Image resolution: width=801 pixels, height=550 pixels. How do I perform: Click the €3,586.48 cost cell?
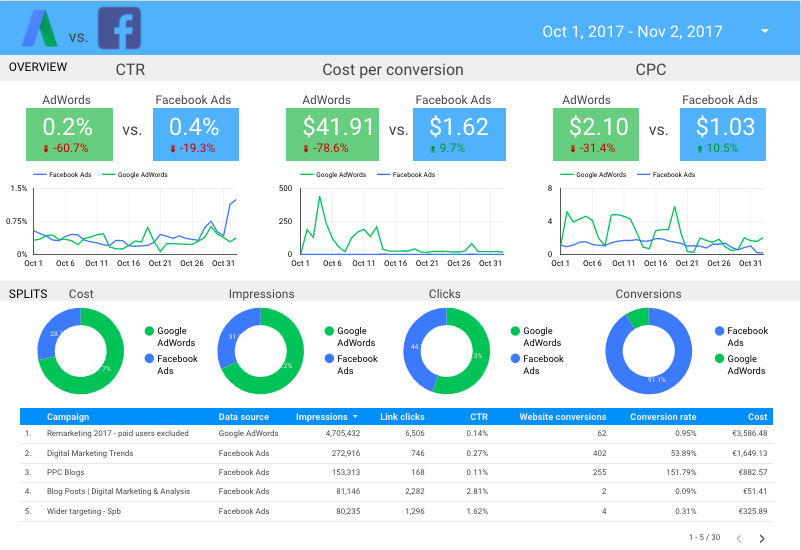(x=750, y=434)
